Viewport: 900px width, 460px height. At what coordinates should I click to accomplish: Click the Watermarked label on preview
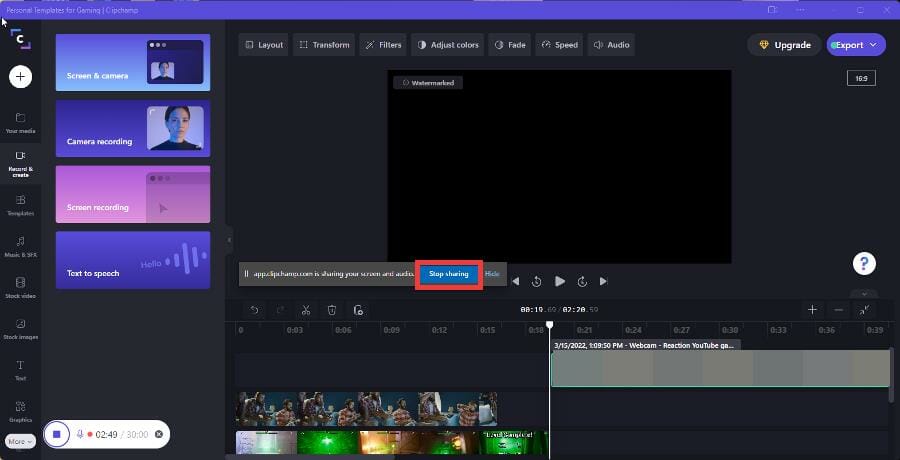(428, 83)
